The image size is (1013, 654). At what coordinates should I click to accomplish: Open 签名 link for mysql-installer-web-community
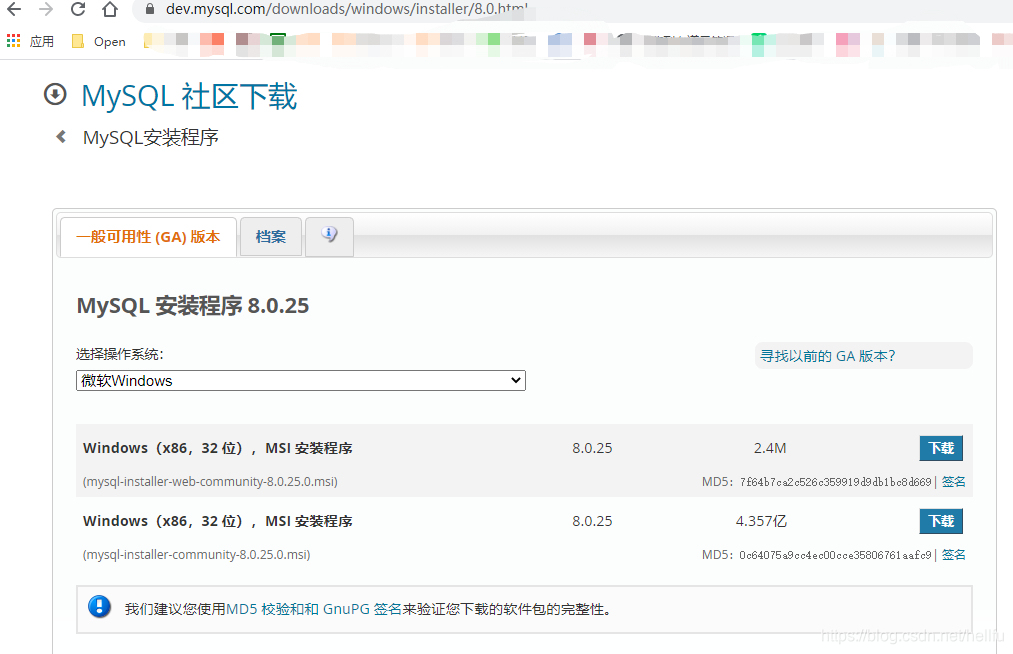954,481
